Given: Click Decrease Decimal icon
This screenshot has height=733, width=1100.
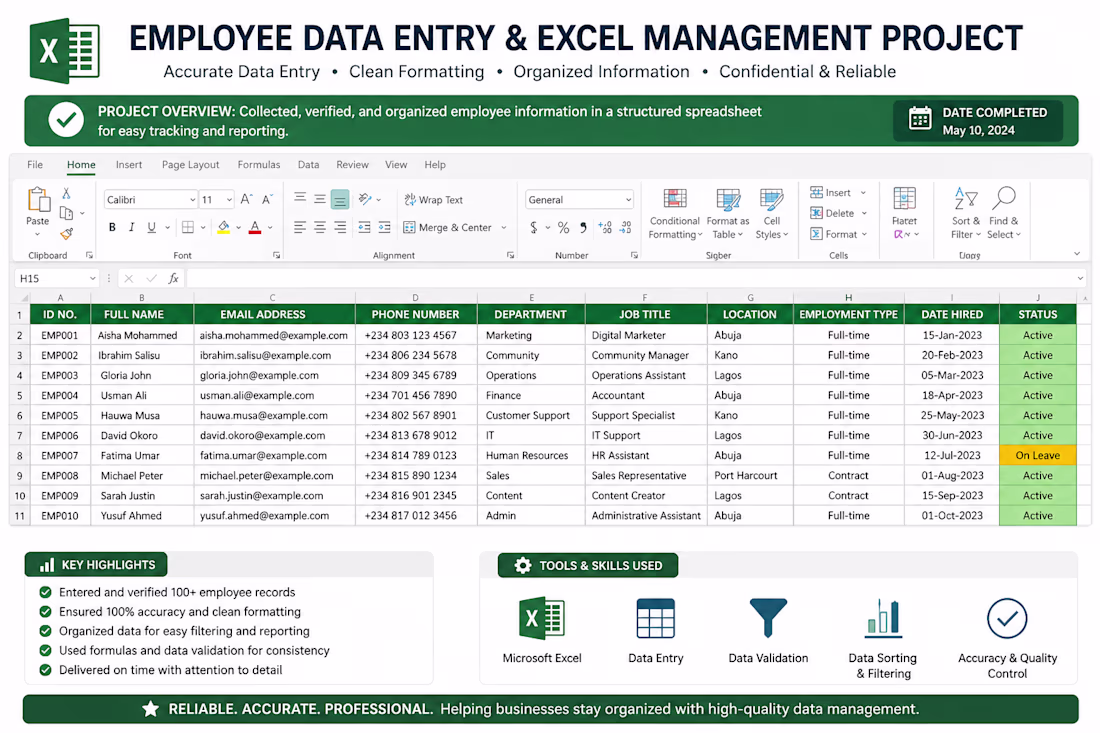Looking at the screenshot, I should [626, 227].
